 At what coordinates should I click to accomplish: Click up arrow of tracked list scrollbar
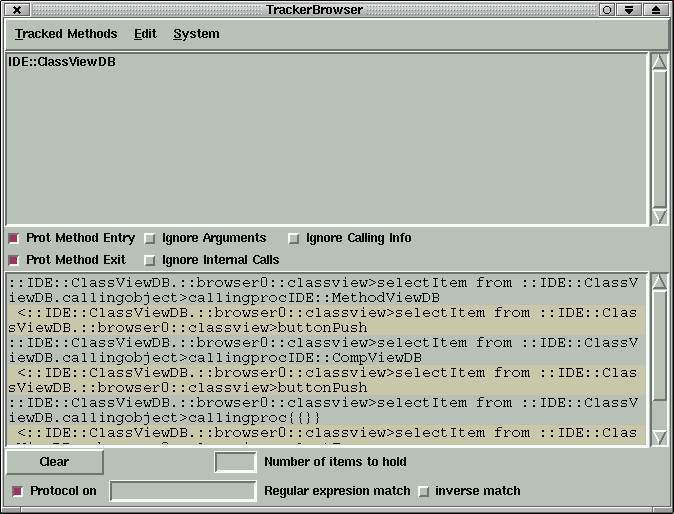(659, 62)
